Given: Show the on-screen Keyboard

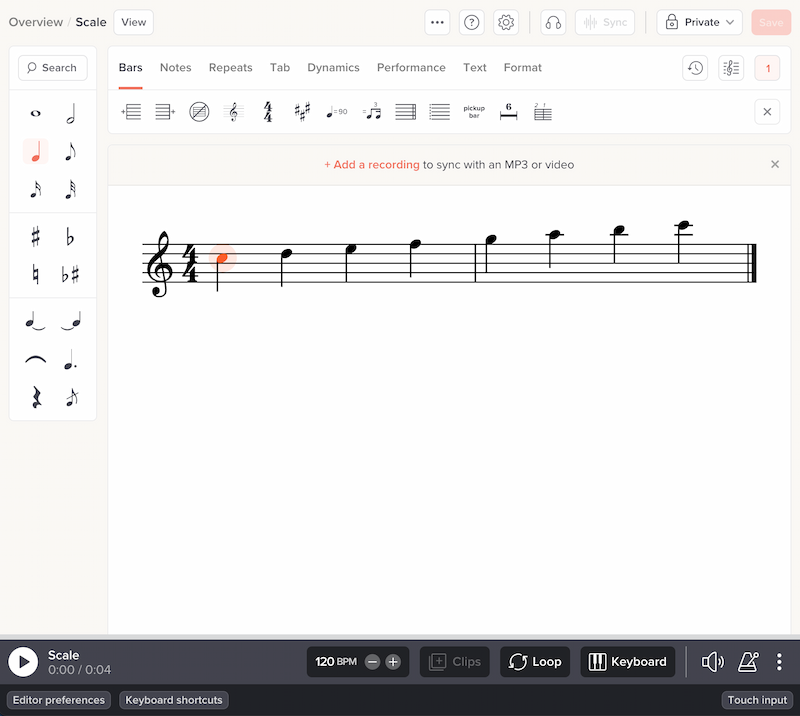Looking at the screenshot, I should click(627, 661).
